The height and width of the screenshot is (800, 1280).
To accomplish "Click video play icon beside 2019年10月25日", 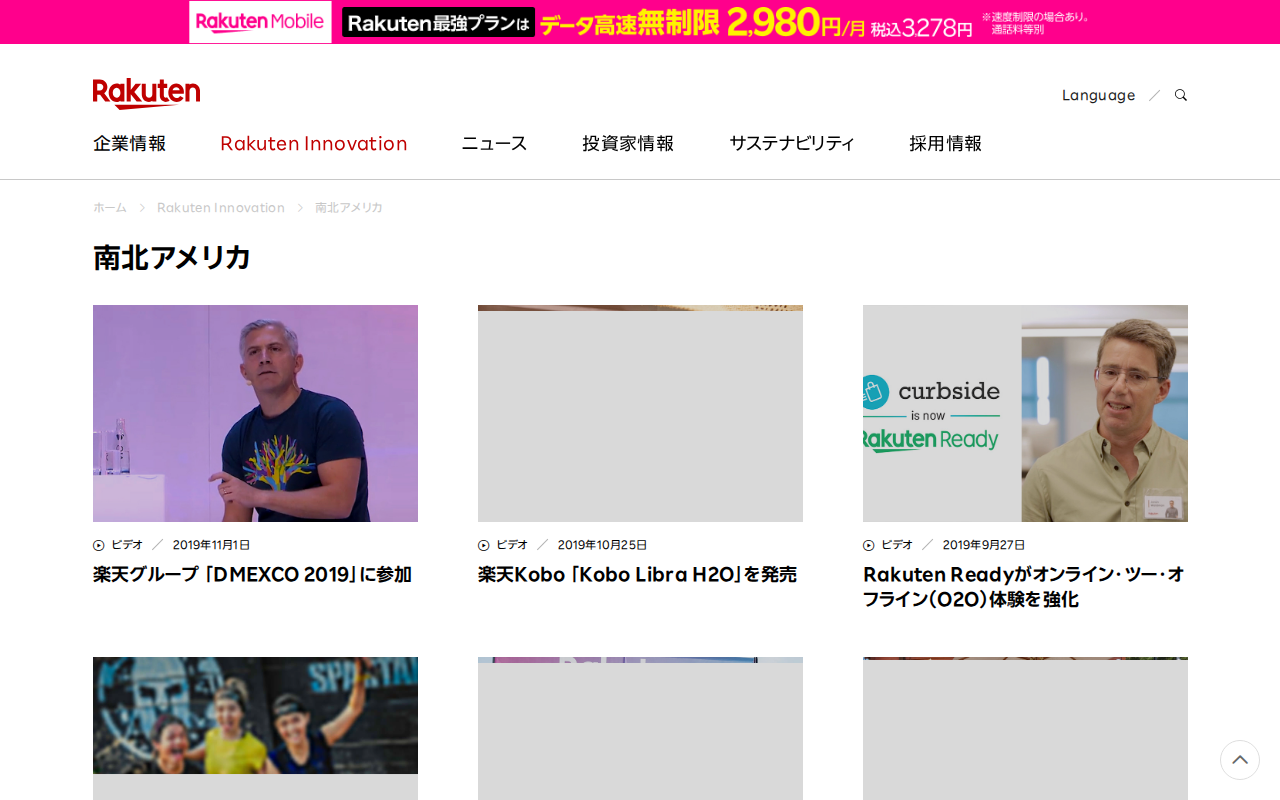I will (484, 545).
